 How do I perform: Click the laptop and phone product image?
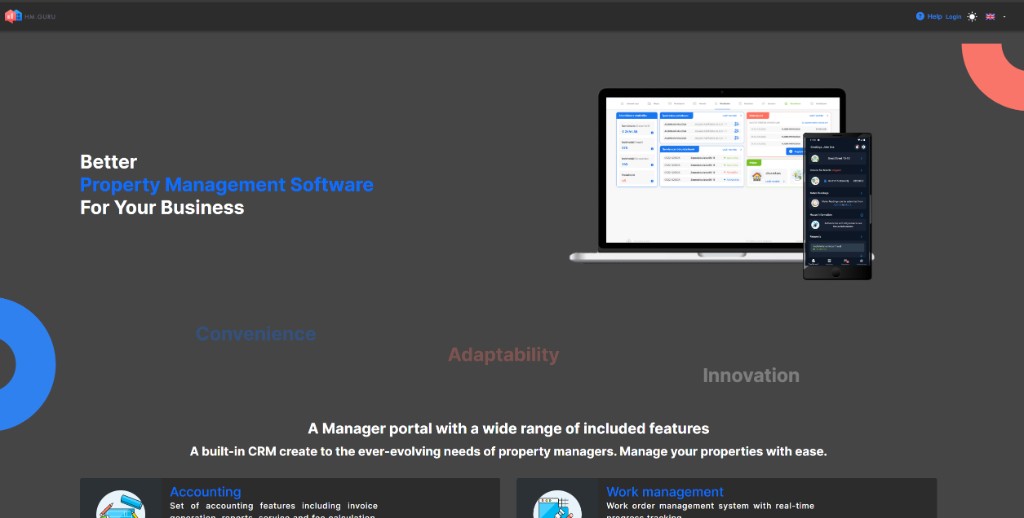(x=721, y=184)
